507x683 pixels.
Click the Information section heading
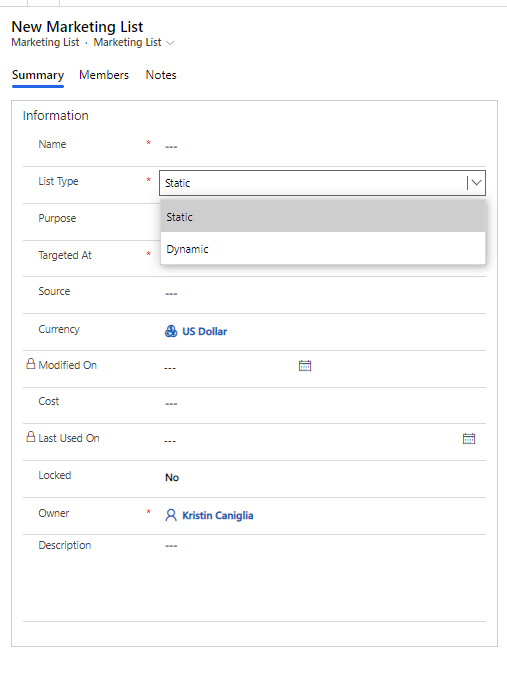[x=55, y=115]
